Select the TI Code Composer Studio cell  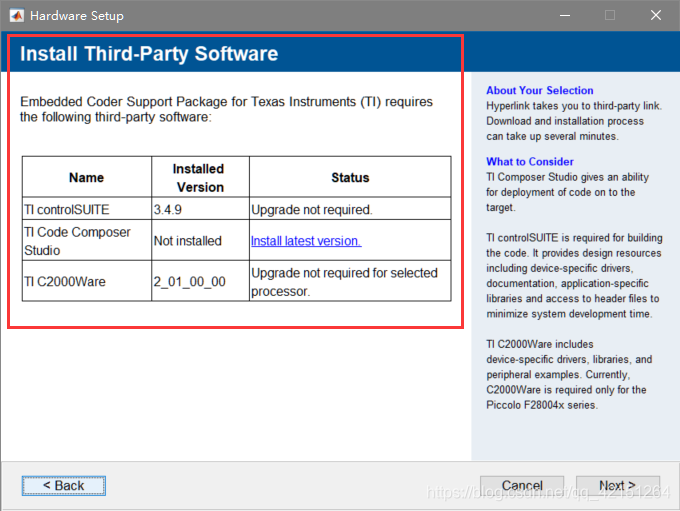coord(87,240)
